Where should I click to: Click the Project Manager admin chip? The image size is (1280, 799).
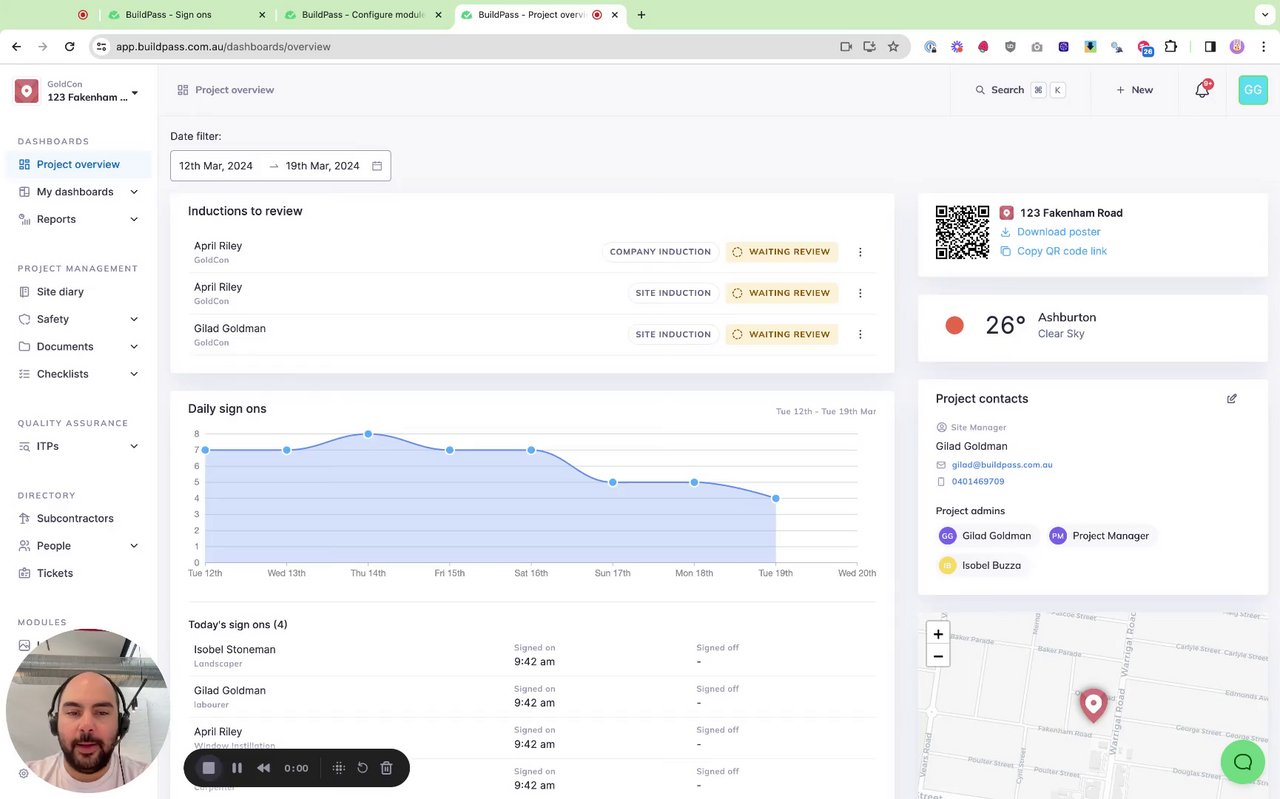coord(1100,536)
